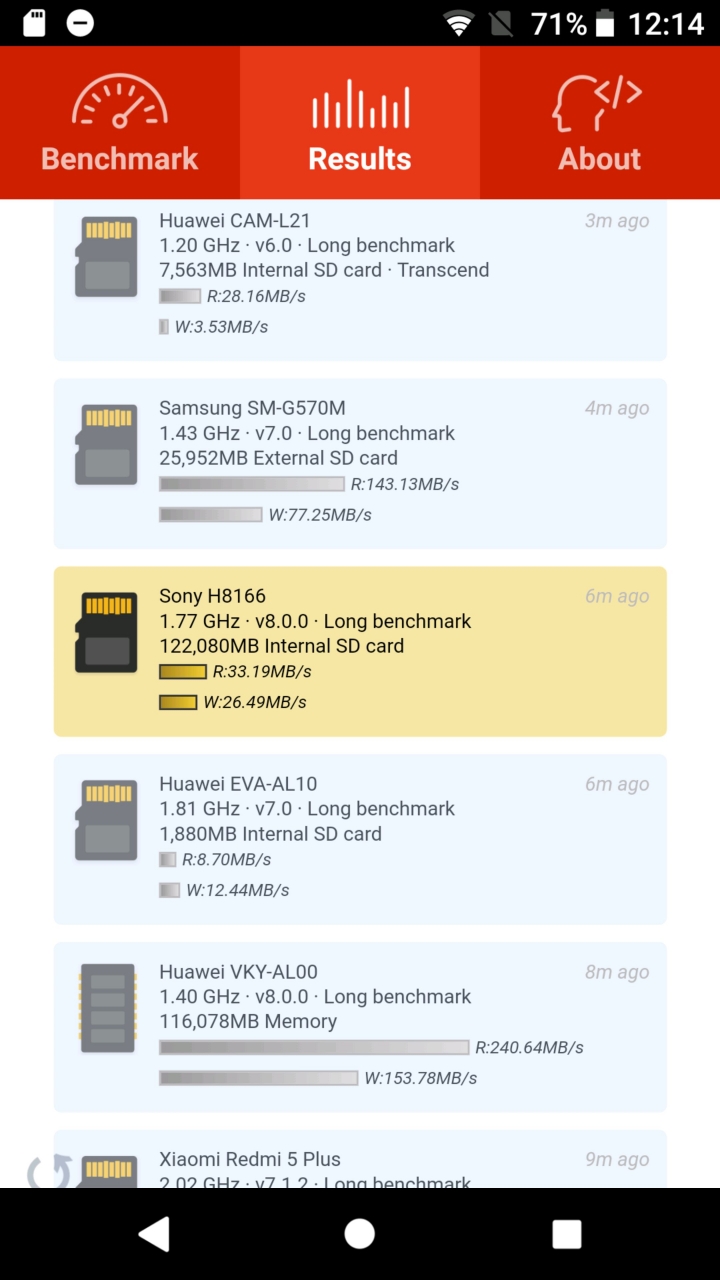
Task: Tap the Samsung SM-G570M SD card icon
Action: [x=106, y=445]
